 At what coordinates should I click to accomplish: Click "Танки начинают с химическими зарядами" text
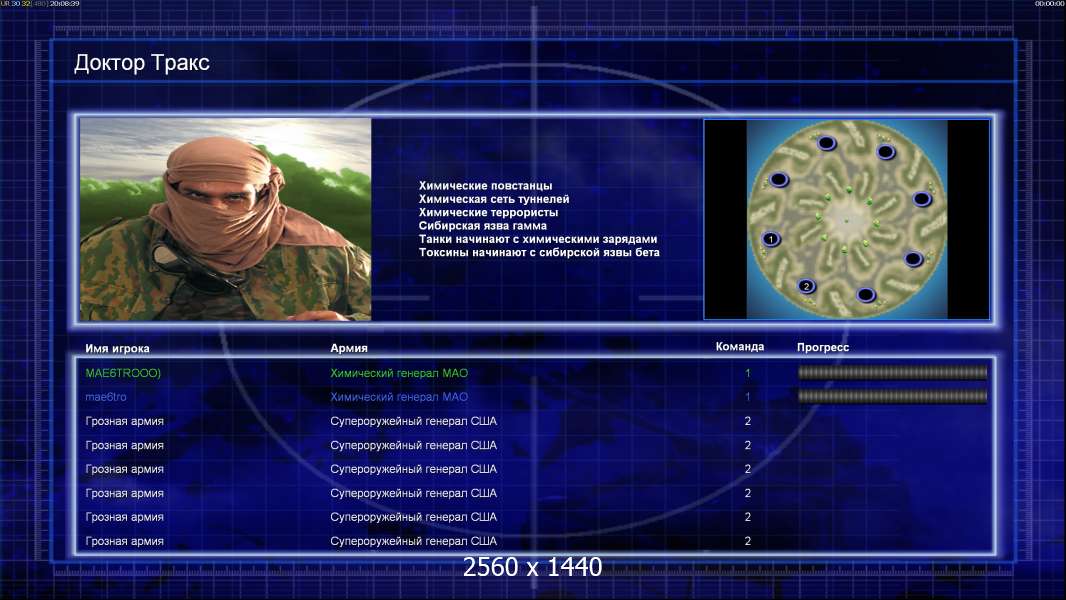tap(538, 239)
